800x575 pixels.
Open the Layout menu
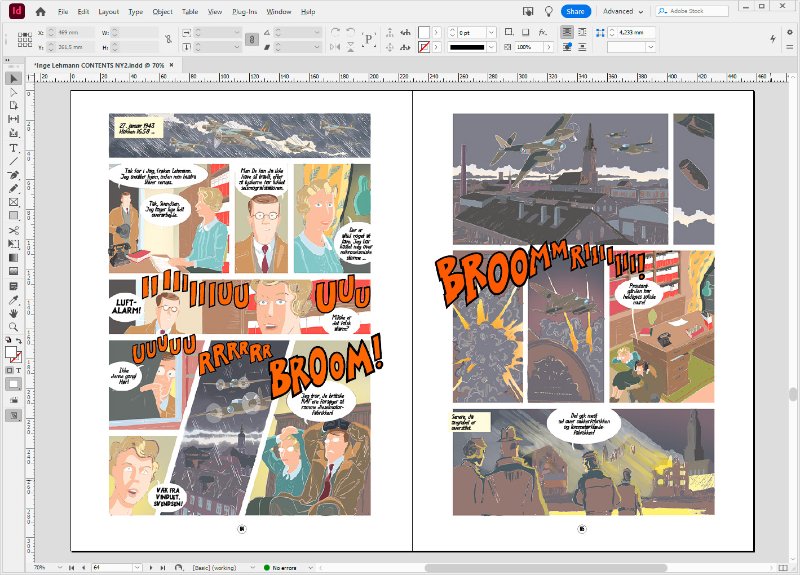109,11
